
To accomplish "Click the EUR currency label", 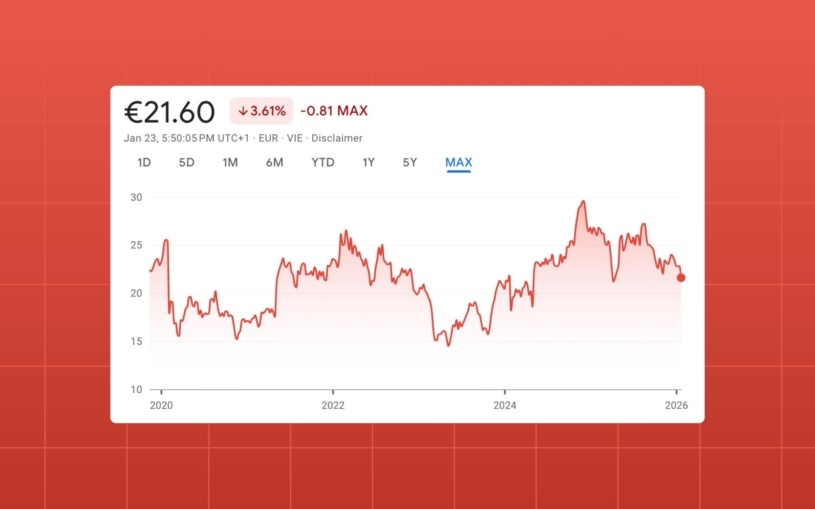I will (x=268, y=138).
